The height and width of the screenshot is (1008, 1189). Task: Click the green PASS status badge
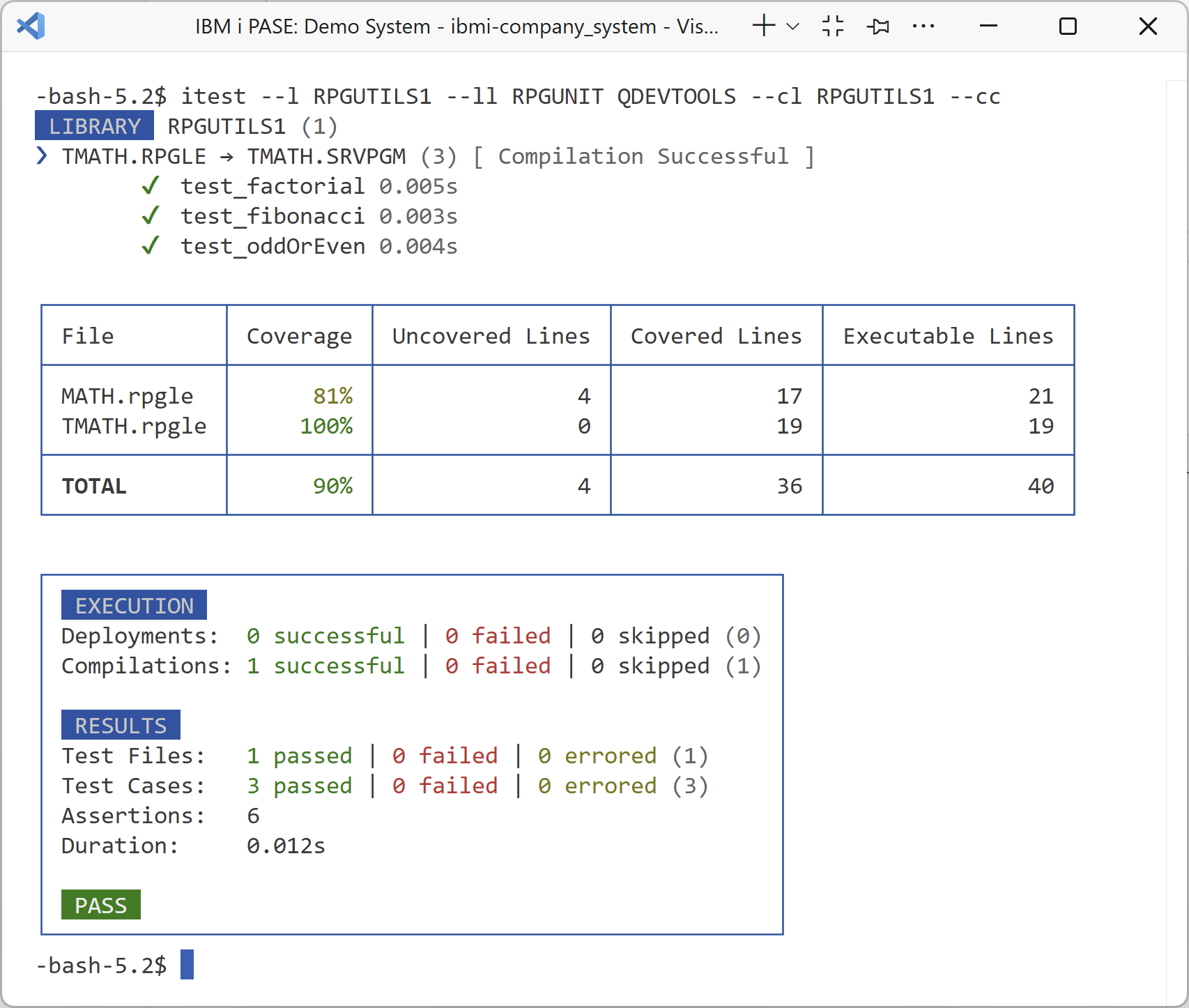click(x=100, y=904)
